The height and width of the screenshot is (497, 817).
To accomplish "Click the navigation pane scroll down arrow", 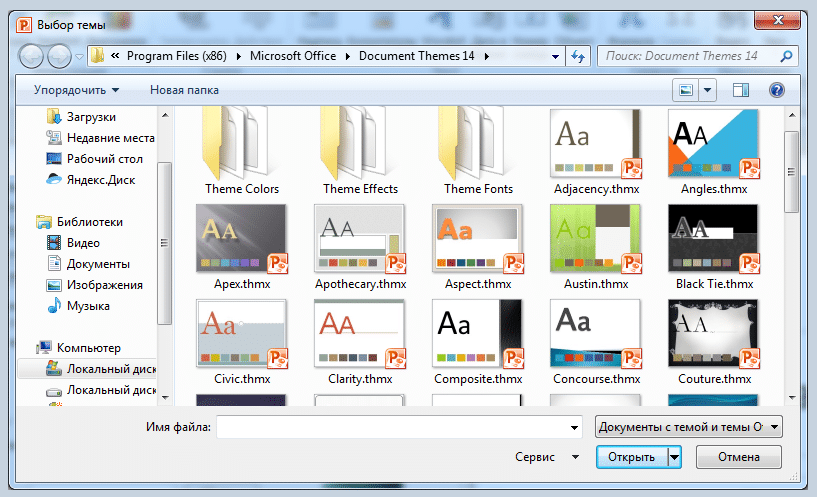I will pos(165,397).
